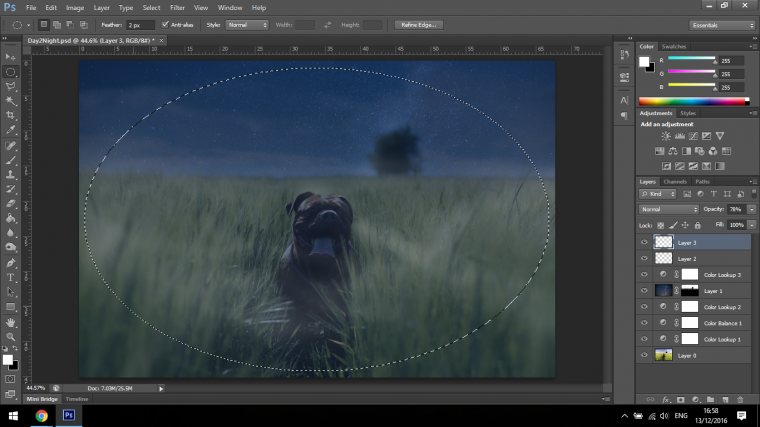Add a Color Balance adjustment from the panel
Image resolution: width=760 pixels, height=427 pixels.
coord(673,151)
